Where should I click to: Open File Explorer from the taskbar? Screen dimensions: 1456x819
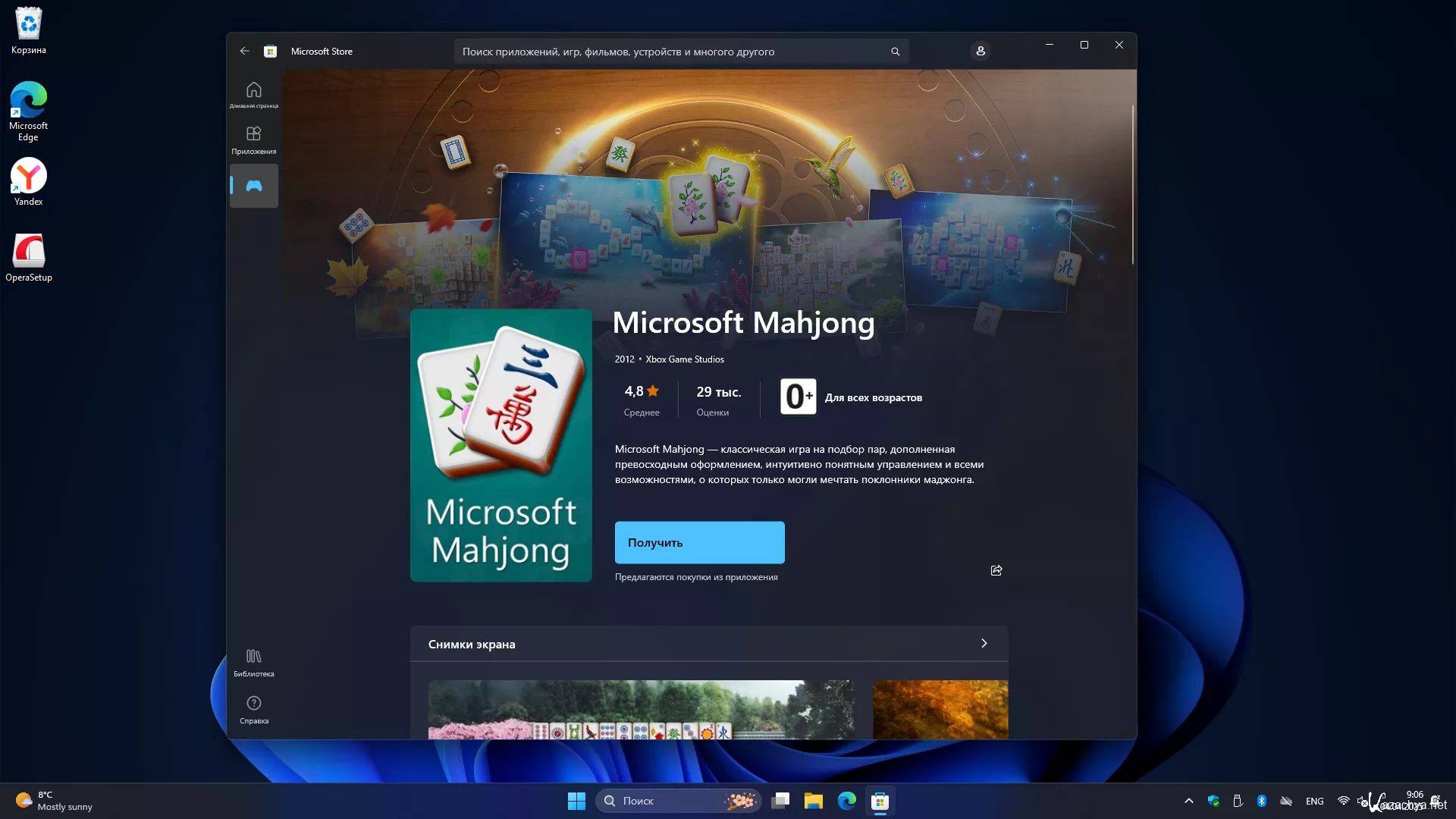tap(813, 801)
